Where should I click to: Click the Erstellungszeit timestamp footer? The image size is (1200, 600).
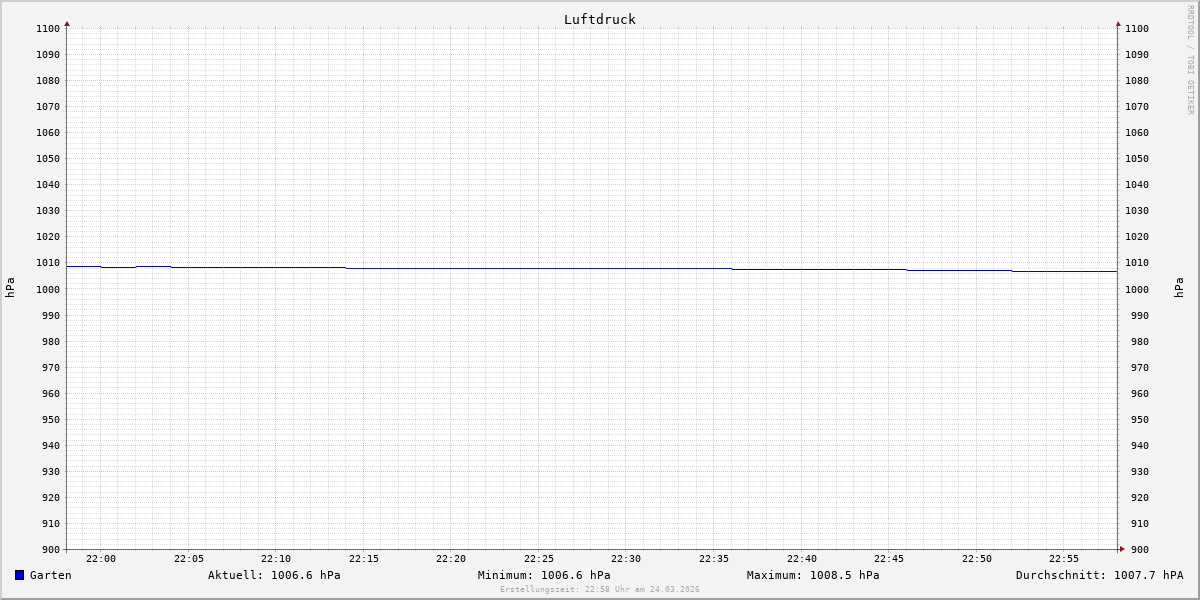click(600, 590)
